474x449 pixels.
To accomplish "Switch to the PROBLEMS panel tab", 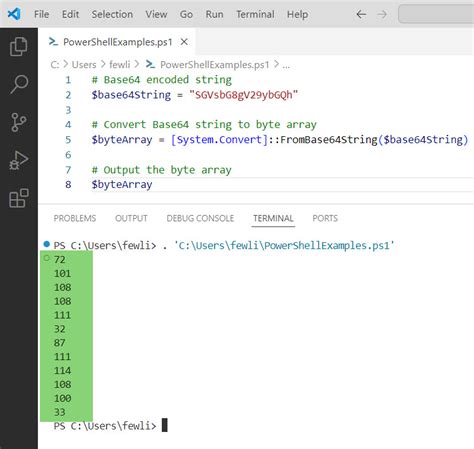I will point(75,218).
